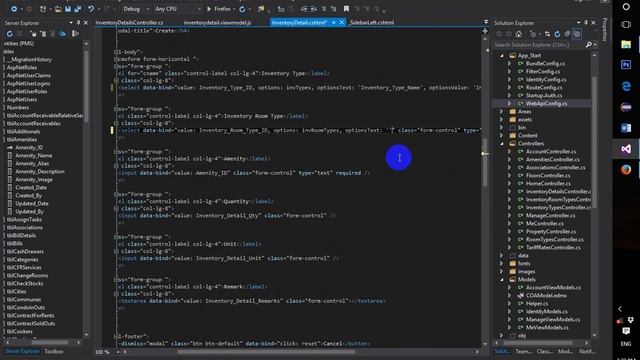This screenshot has width=640, height=360.
Task: Toggle the keep-open pin on InventoryDetail.cshtml tab
Action: (x=333, y=22)
